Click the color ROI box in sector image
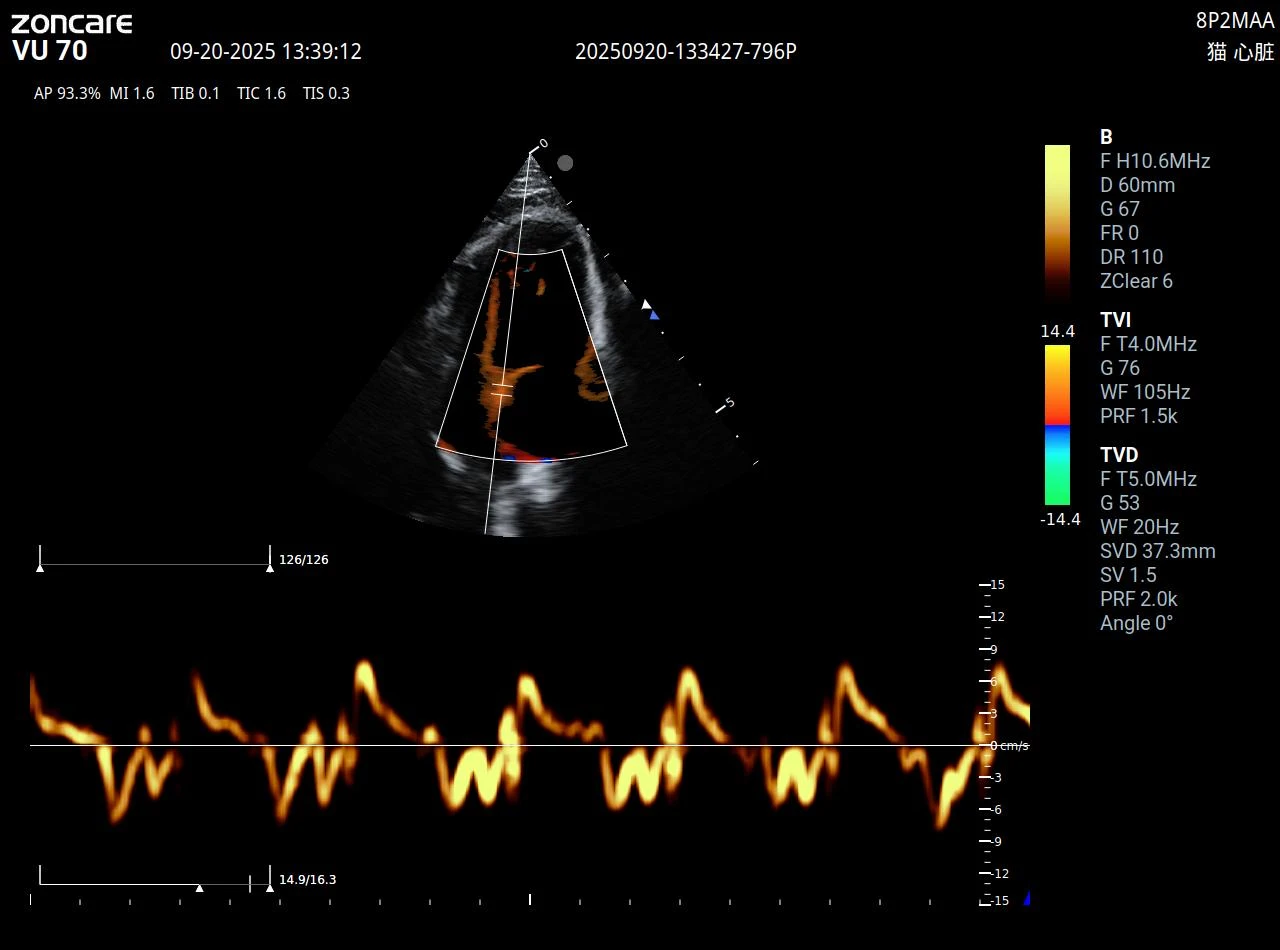The height and width of the screenshot is (950, 1280). tap(532, 354)
